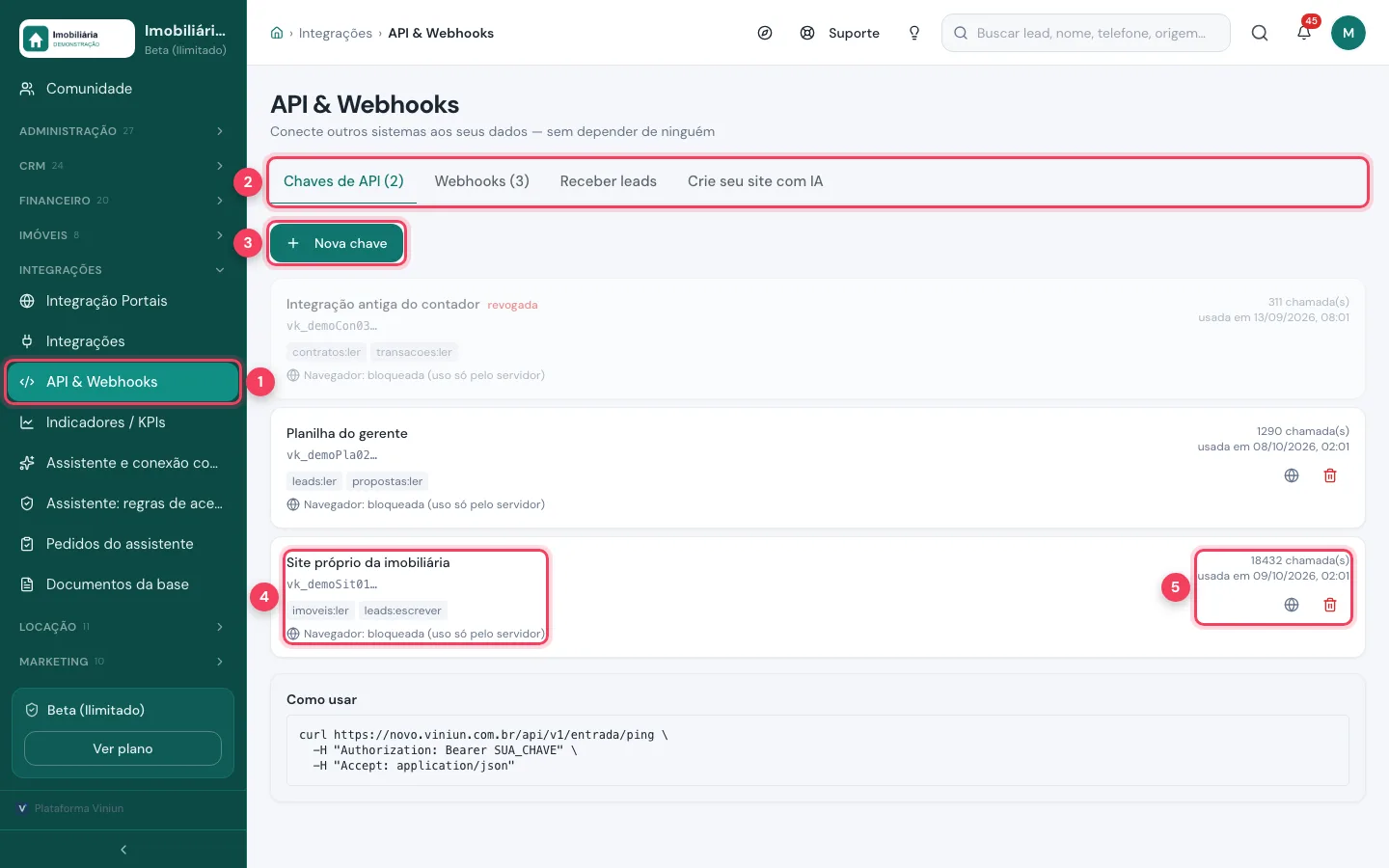Click the lightbulb tips icon
The image size is (1389, 868).
(914, 33)
